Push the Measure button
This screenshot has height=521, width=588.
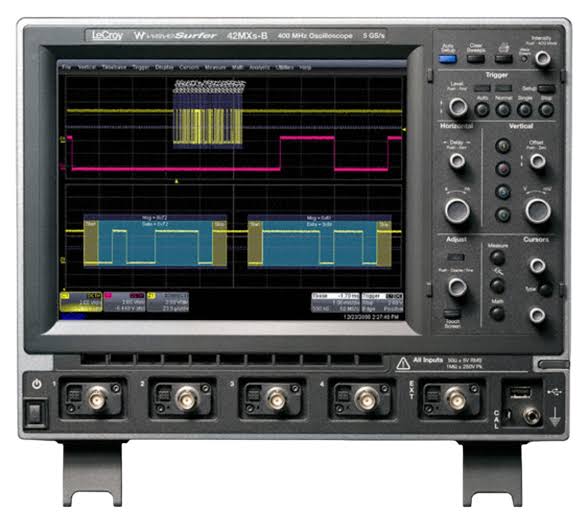pyautogui.click(x=497, y=258)
